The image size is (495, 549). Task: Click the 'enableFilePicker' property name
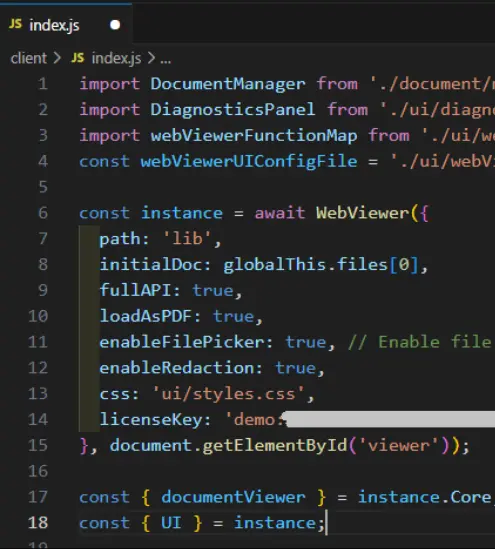pos(181,342)
